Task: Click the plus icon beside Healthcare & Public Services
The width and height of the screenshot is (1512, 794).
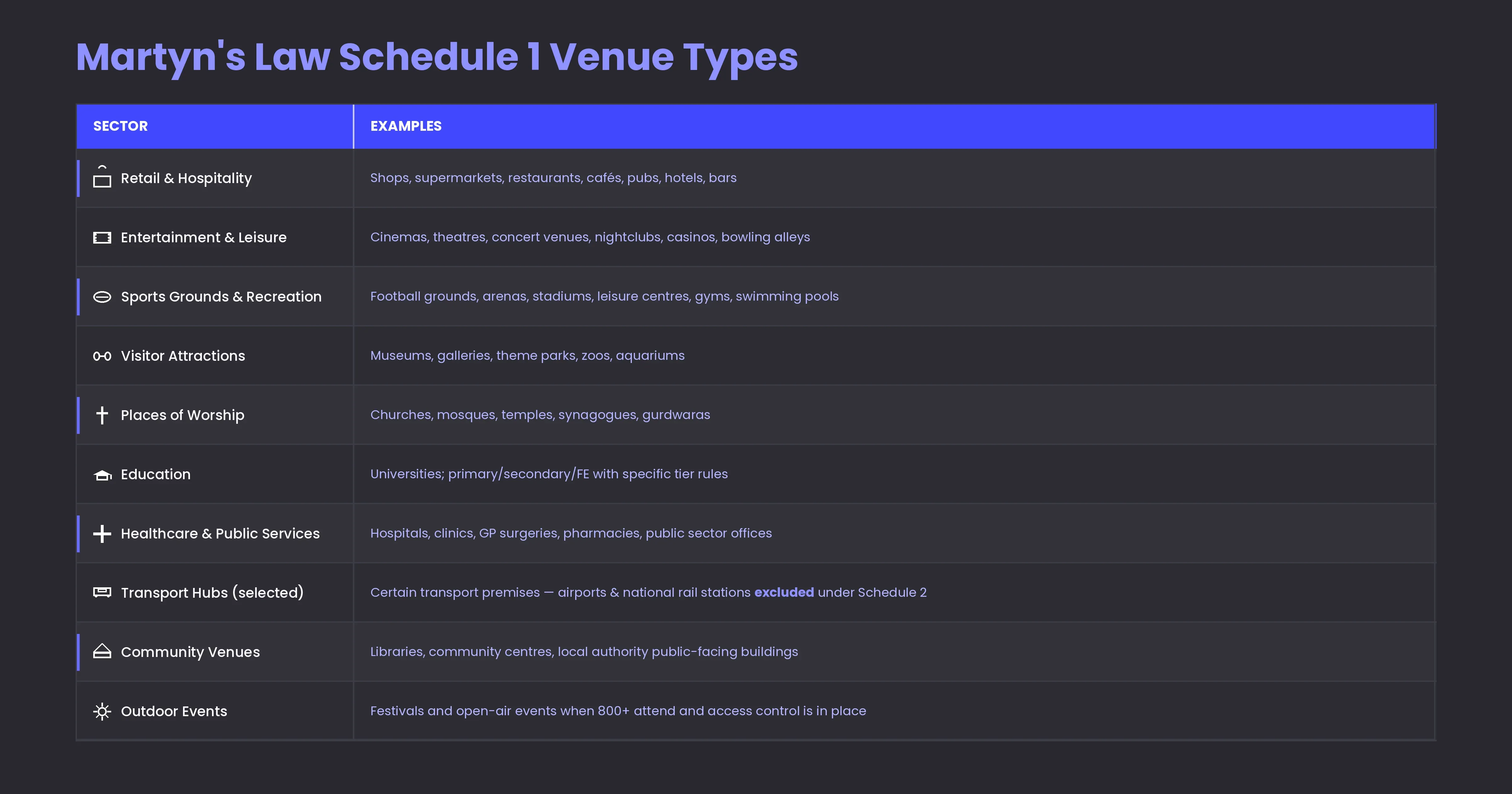Action: tap(102, 534)
